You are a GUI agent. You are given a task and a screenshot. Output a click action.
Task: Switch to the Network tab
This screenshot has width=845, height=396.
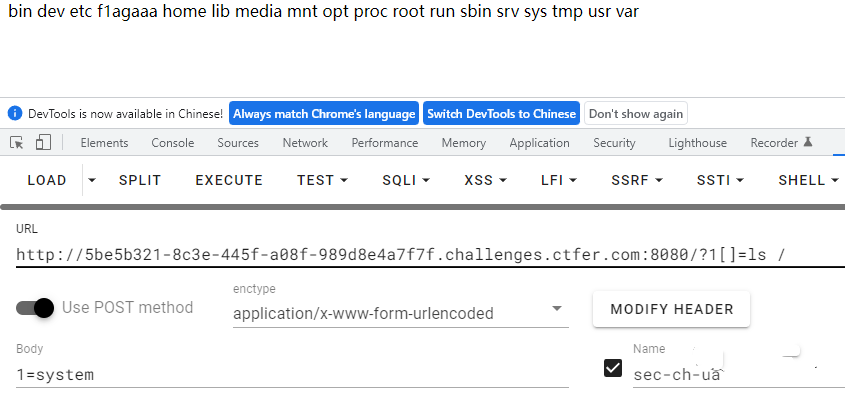[305, 143]
